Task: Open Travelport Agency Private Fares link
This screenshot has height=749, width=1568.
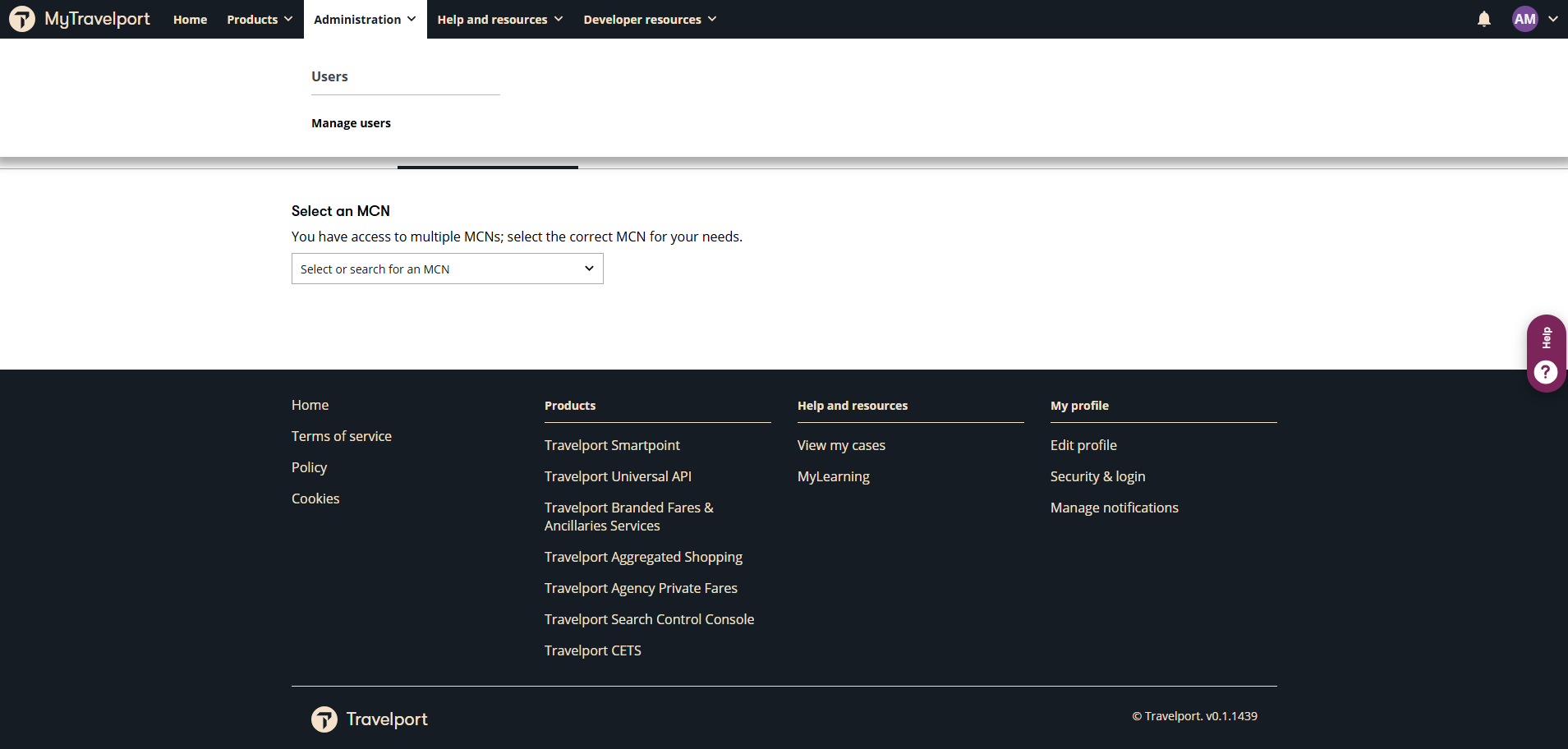Action: [x=641, y=588]
